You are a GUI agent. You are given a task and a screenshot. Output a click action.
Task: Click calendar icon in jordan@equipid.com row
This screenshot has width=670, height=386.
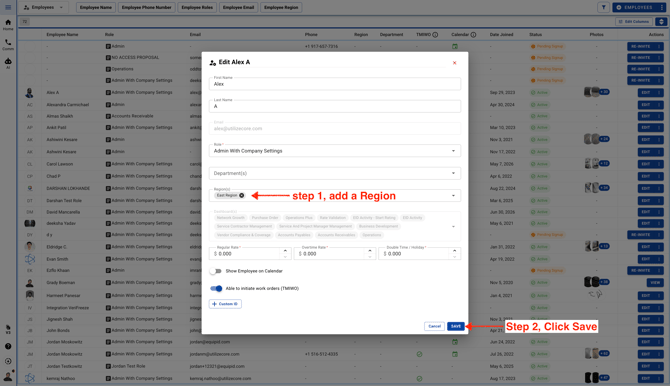pyautogui.click(x=455, y=342)
